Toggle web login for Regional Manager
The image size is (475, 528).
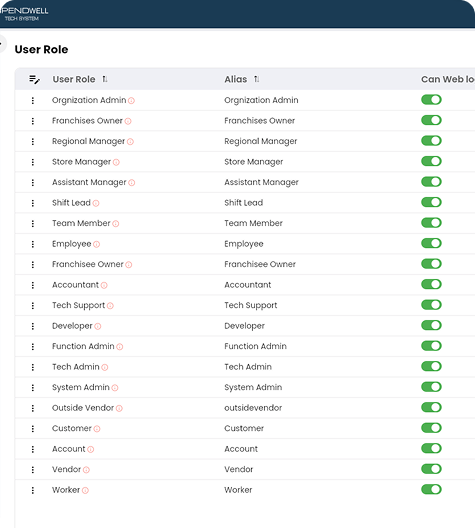431,141
